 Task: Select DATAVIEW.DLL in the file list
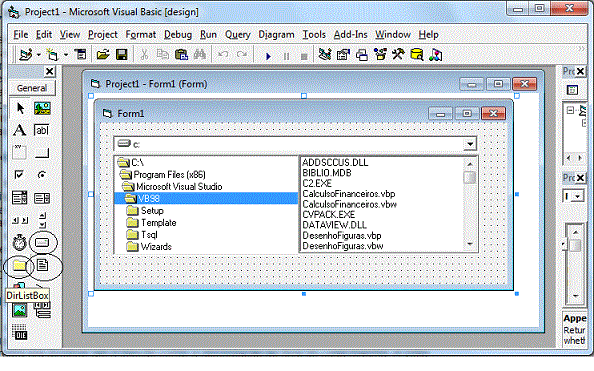[335, 225]
